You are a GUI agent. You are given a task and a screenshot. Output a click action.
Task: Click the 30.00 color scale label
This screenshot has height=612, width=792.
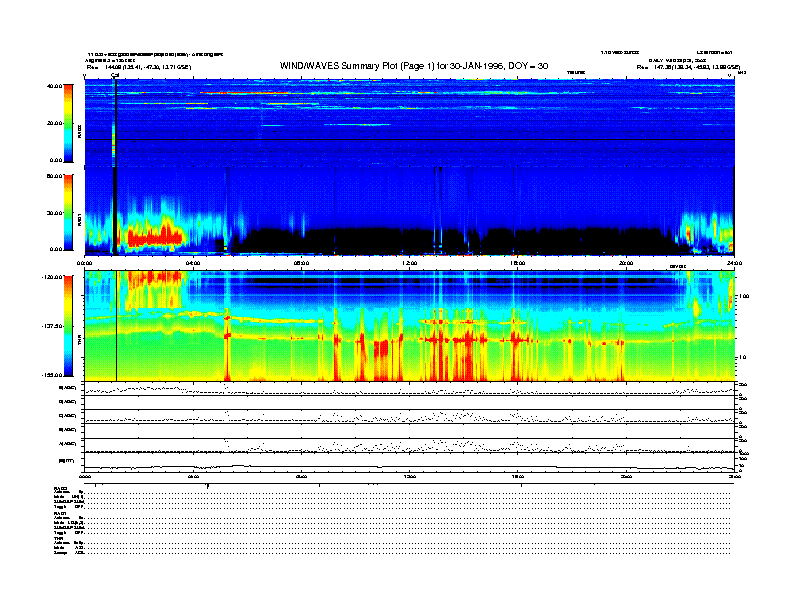coord(54,213)
